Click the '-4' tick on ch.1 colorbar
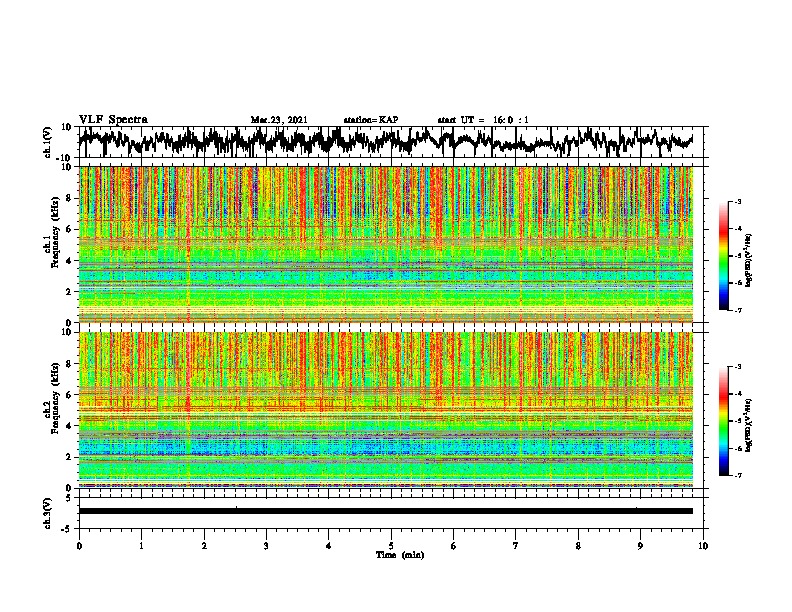Image resolution: width=792 pixels, height=612 pixels. click(x=737, y=229)
